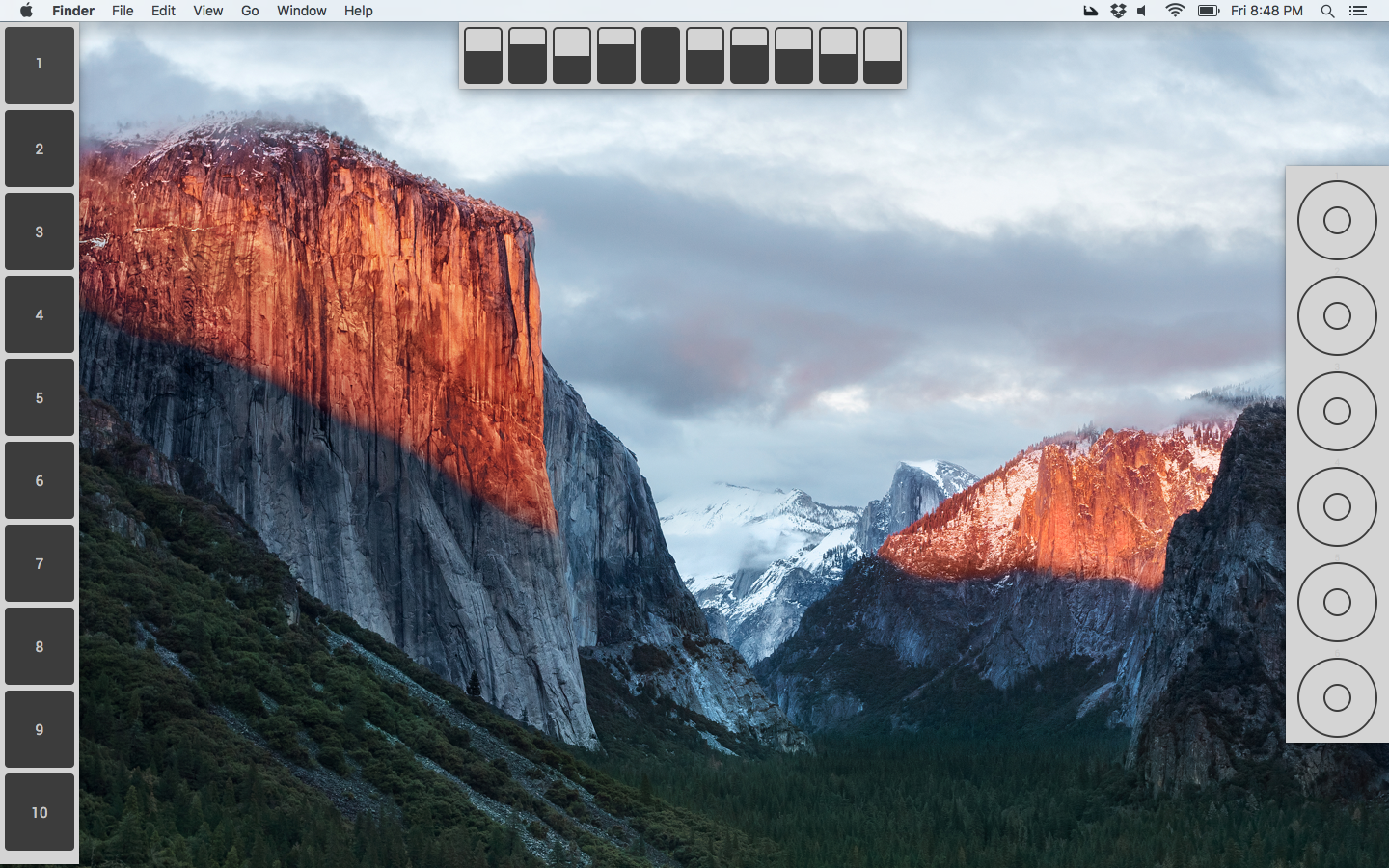Click the third circular knob from the top in right panel

point(1337,411)
